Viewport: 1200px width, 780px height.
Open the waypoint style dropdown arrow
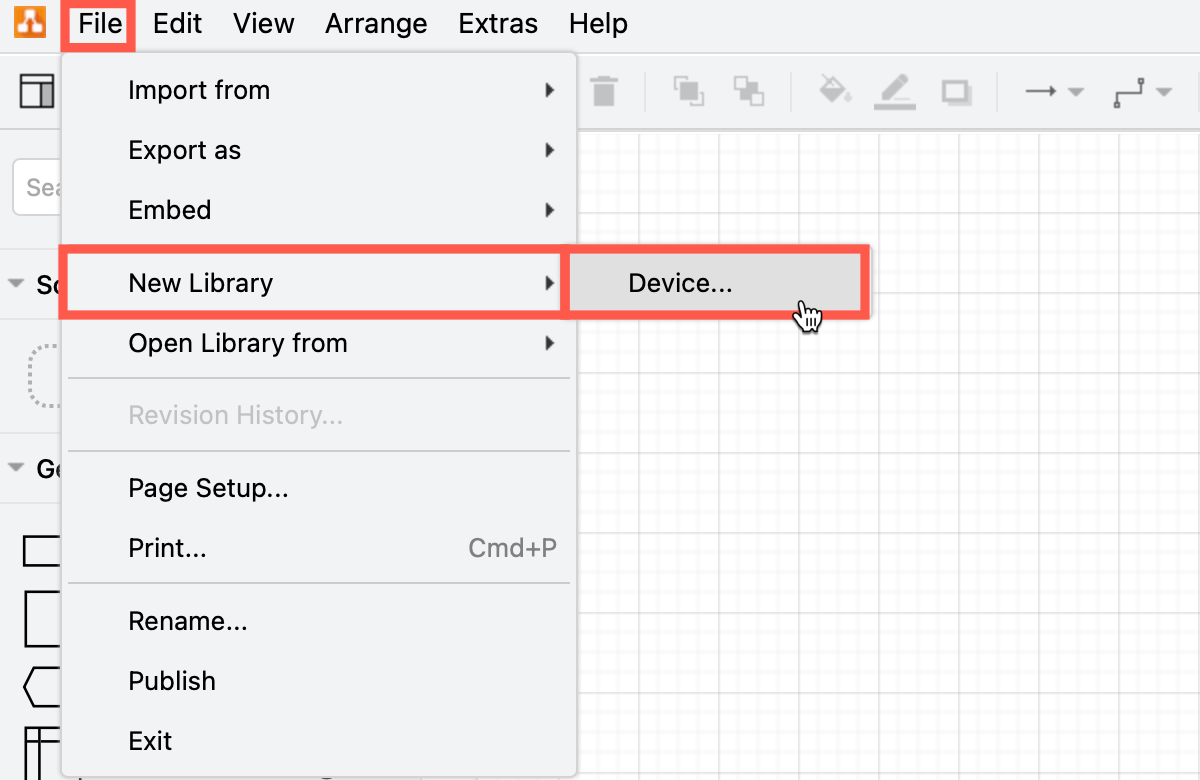click(x=1163, y=91)
